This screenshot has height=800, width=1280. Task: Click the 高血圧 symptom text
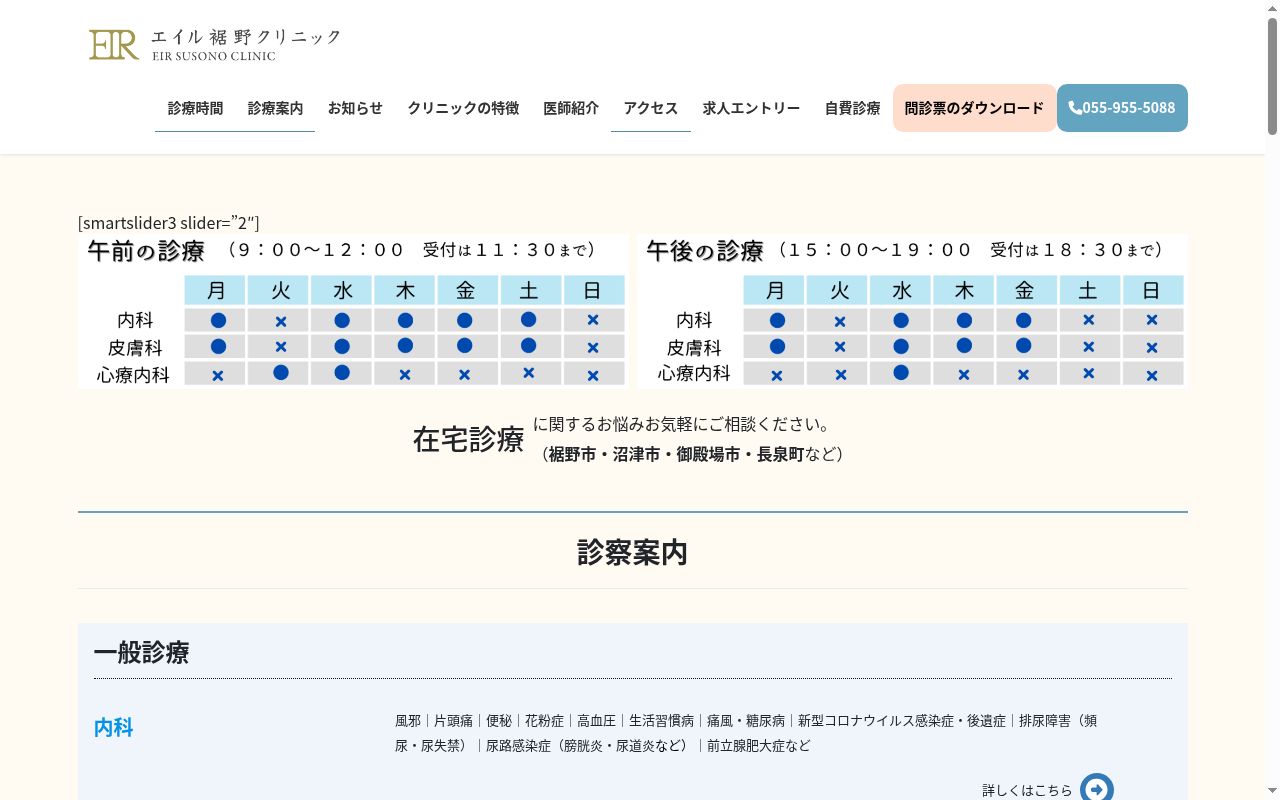pos(596,720)
